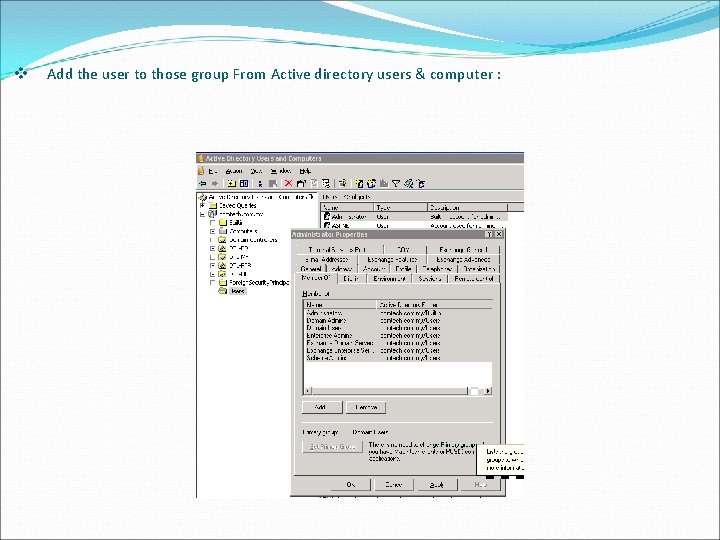This screenshot has height=540, width=720.
Task: Click the MMC console icon left of File menu
Action: tap(201, 171)
